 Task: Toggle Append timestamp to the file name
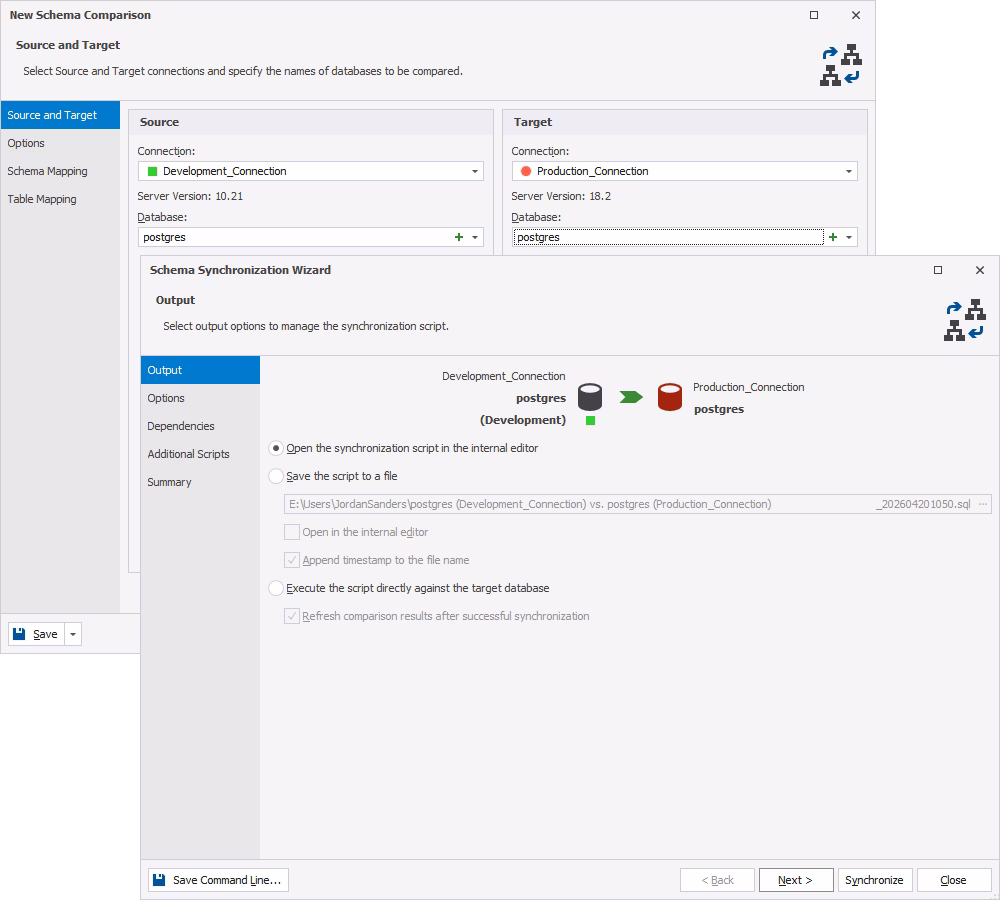291,560
